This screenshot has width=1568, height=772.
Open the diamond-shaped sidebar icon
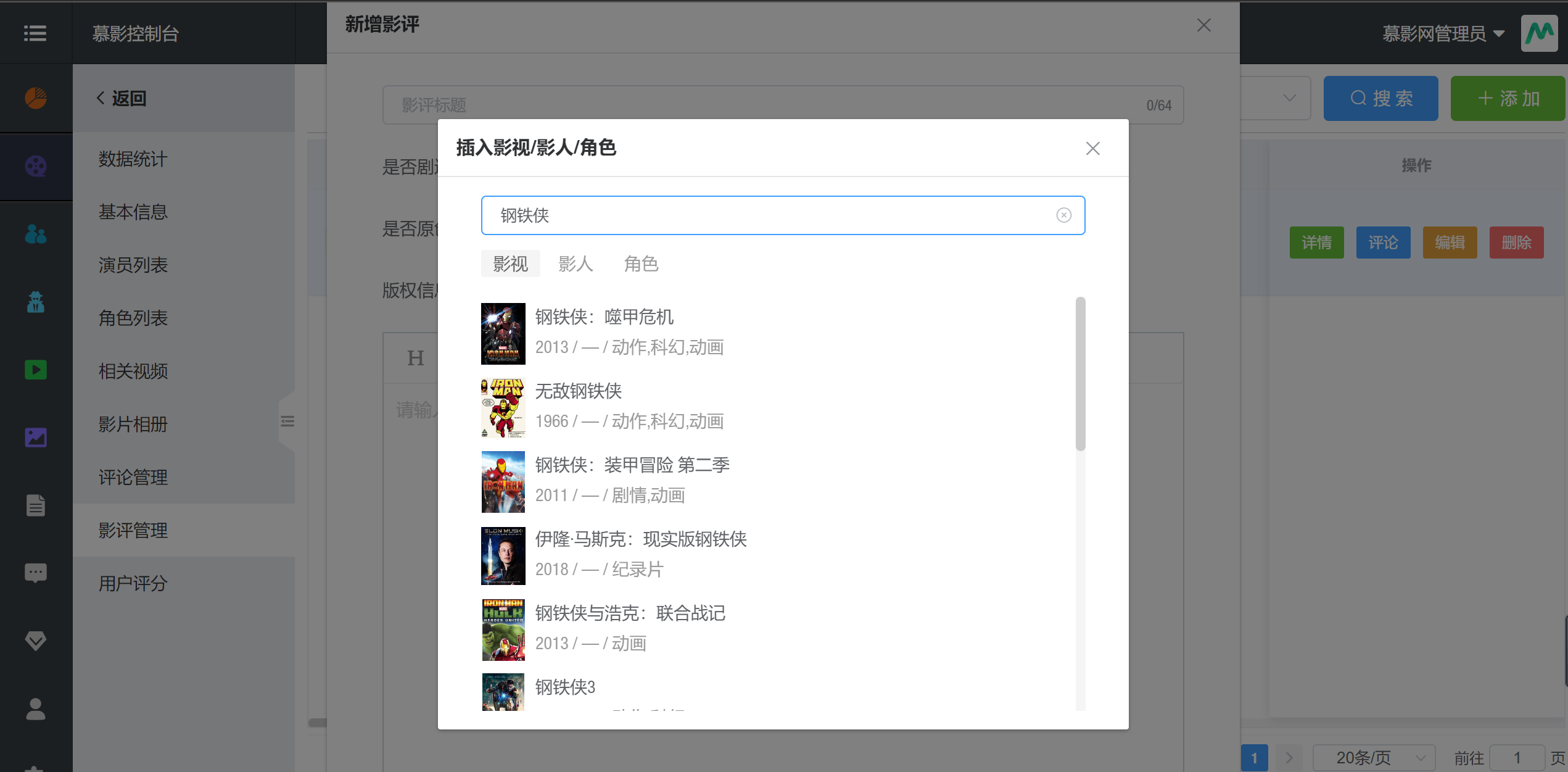point(36,641)
